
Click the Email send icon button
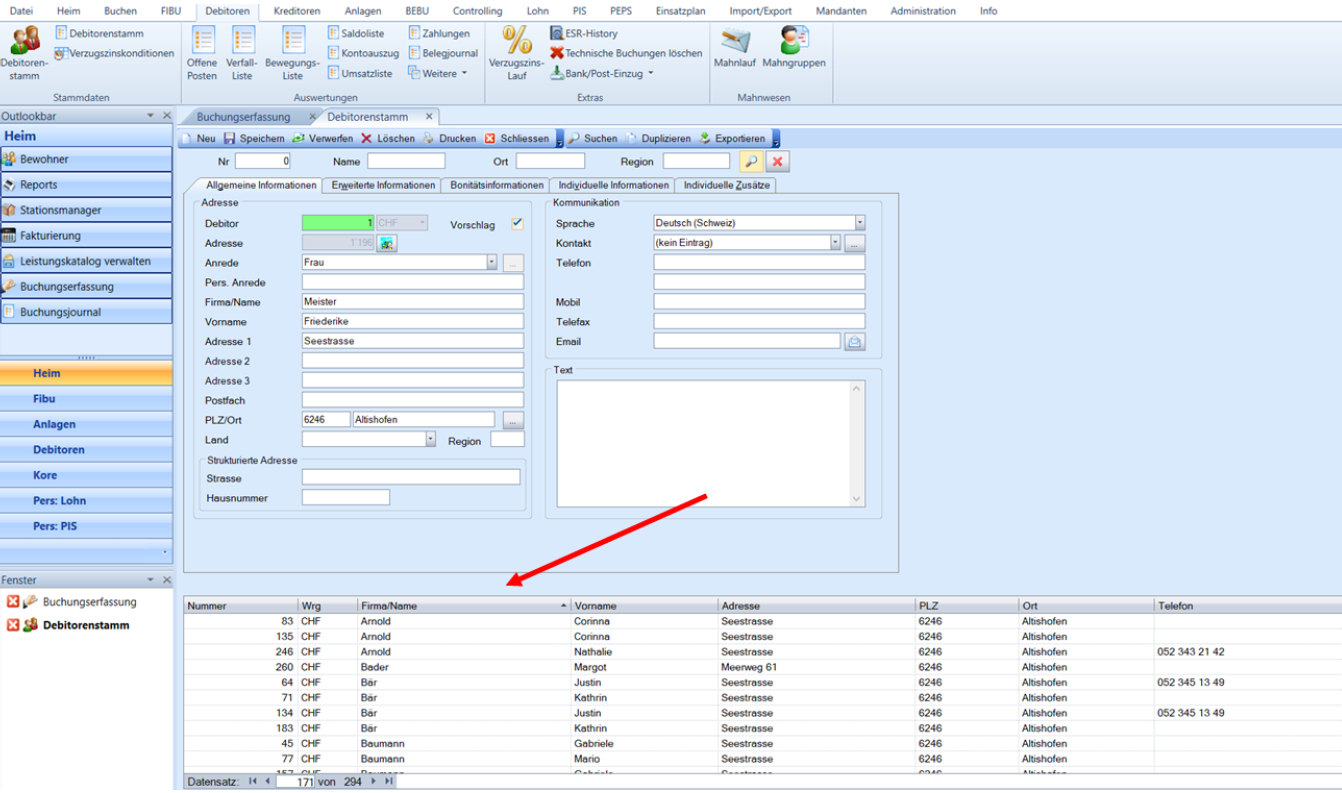(x=854, y=342)
